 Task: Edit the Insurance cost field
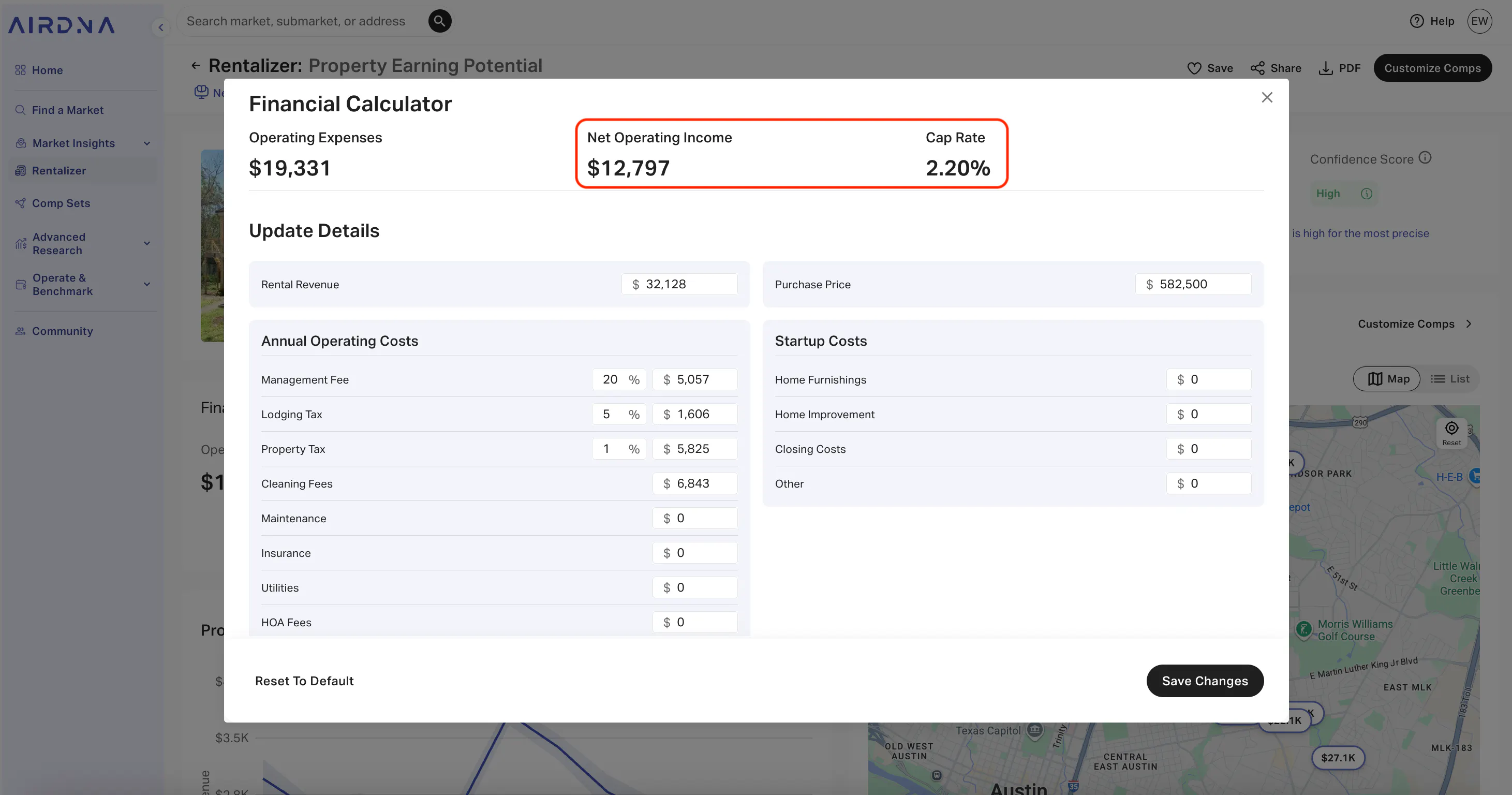tap(695, 553)
